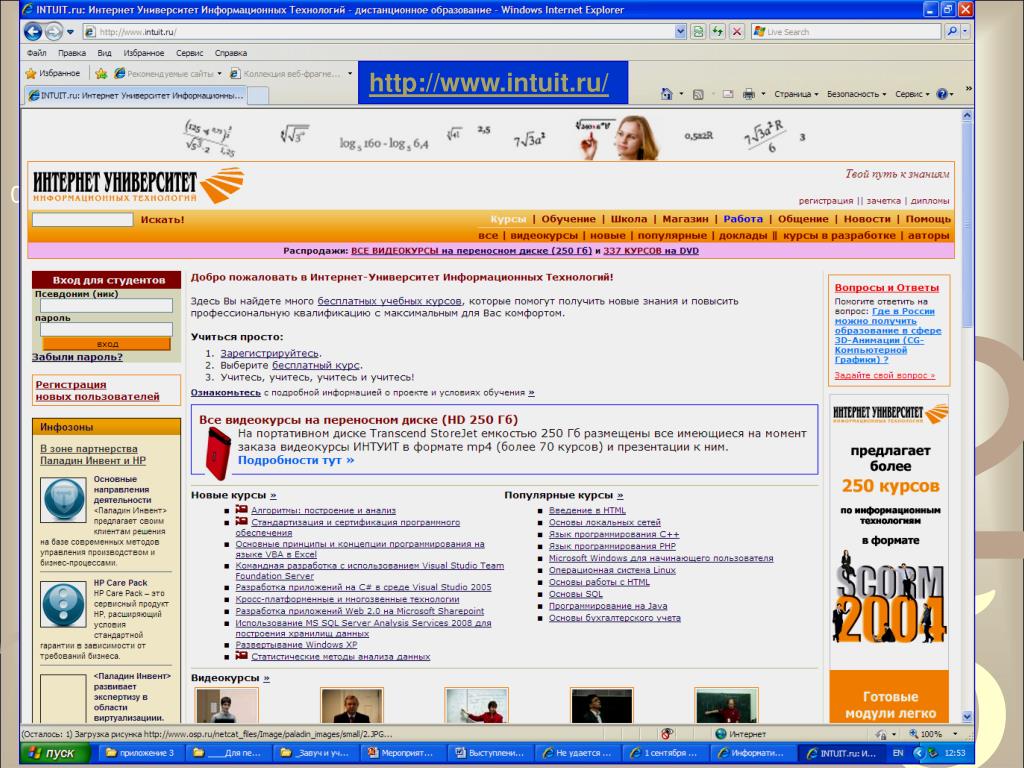Click the status bar privacy report icon

coord(666,734)
